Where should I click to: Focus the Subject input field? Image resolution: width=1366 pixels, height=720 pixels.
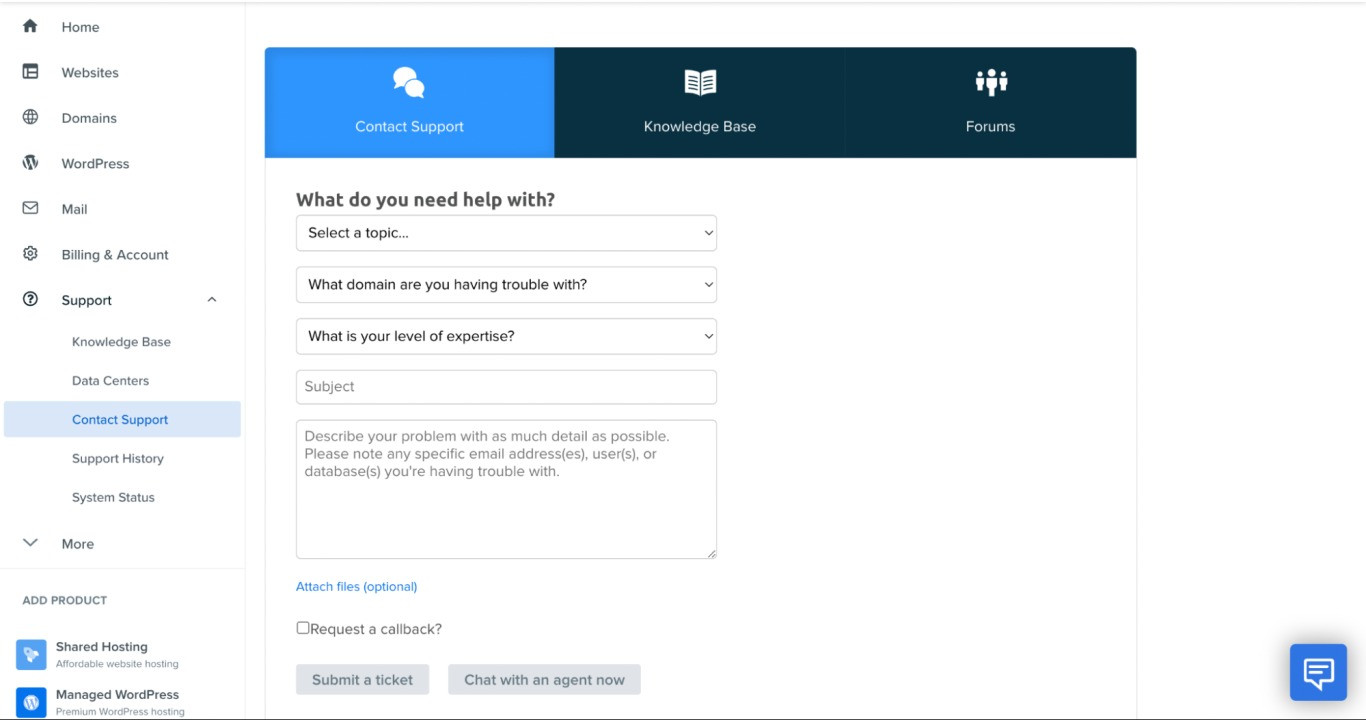(506, 387)
